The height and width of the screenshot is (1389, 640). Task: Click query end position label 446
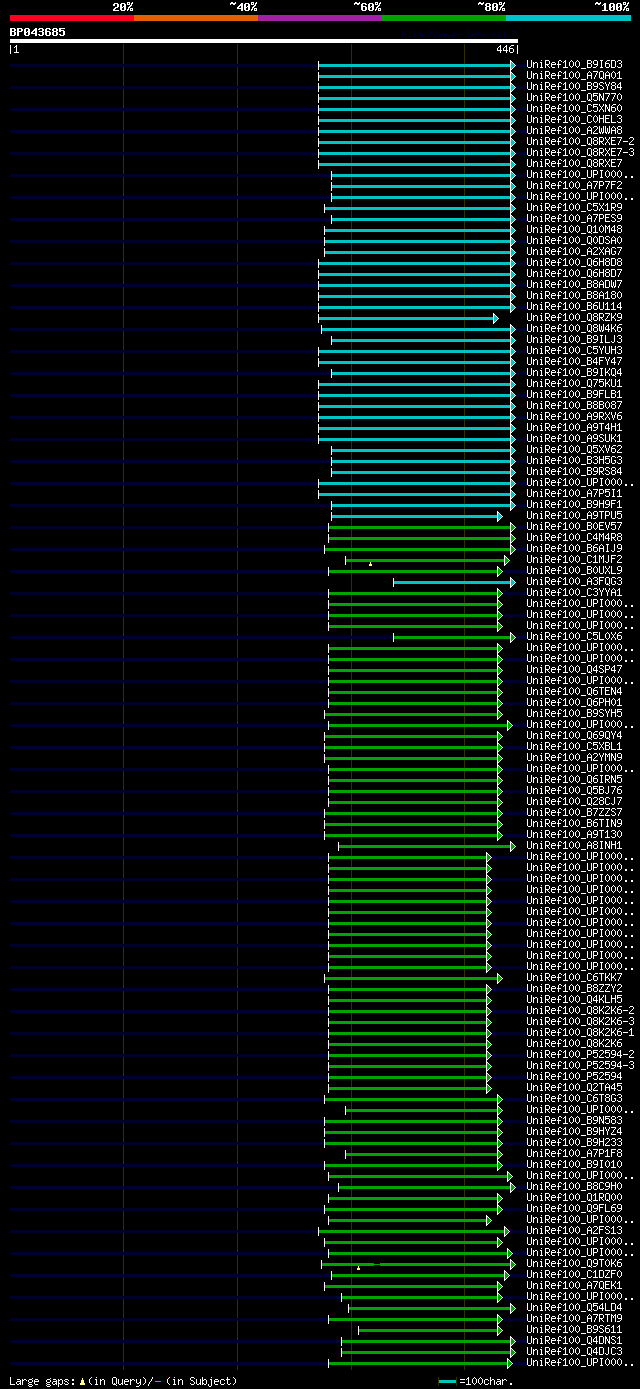coord(505,49)
